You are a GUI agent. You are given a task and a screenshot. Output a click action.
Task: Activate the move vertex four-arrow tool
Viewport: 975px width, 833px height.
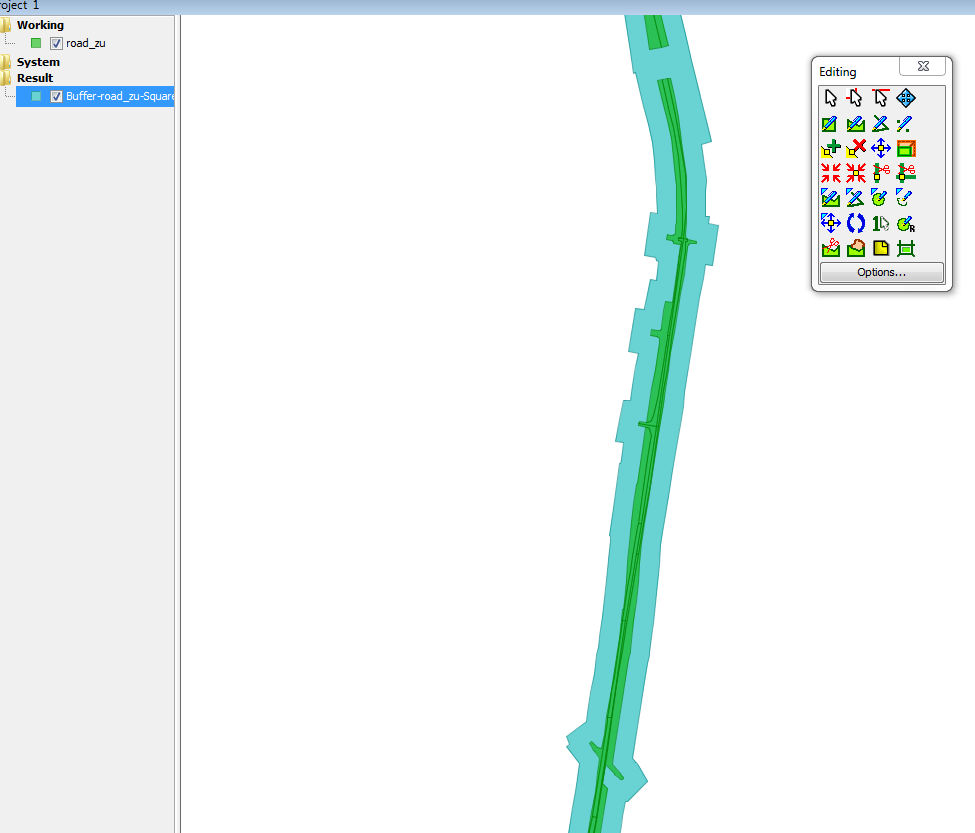(x=880, y=148)
